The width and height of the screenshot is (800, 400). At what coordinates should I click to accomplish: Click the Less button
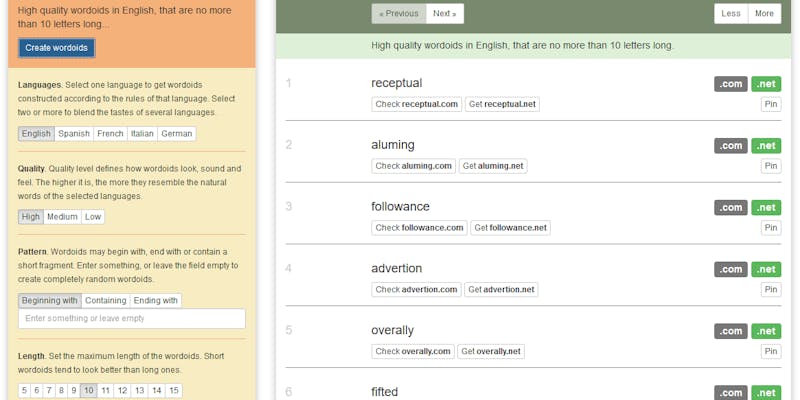pyautogui.click(x=731, y=14)
